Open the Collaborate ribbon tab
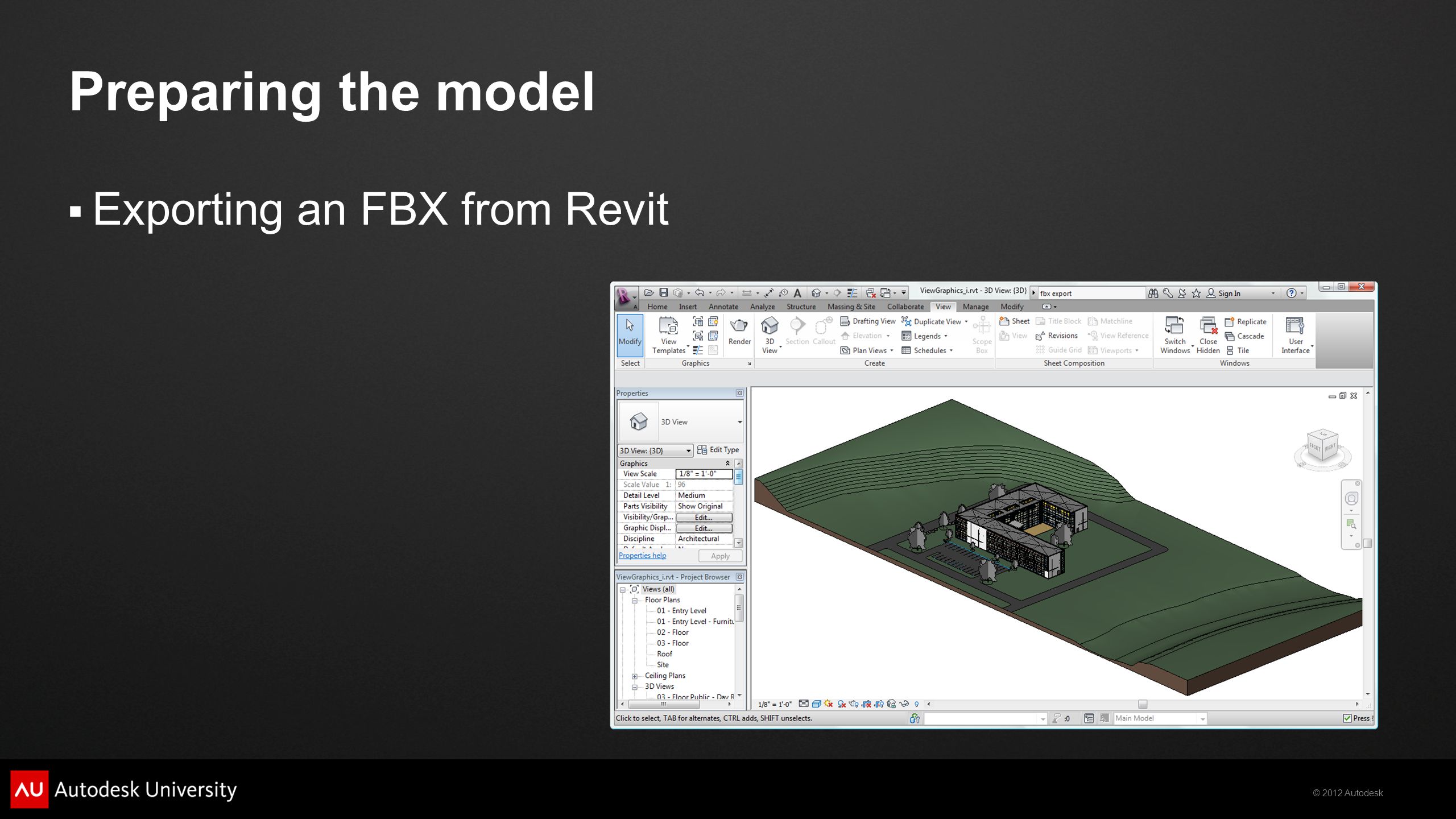1456x819 pixels. click(905, 307)
